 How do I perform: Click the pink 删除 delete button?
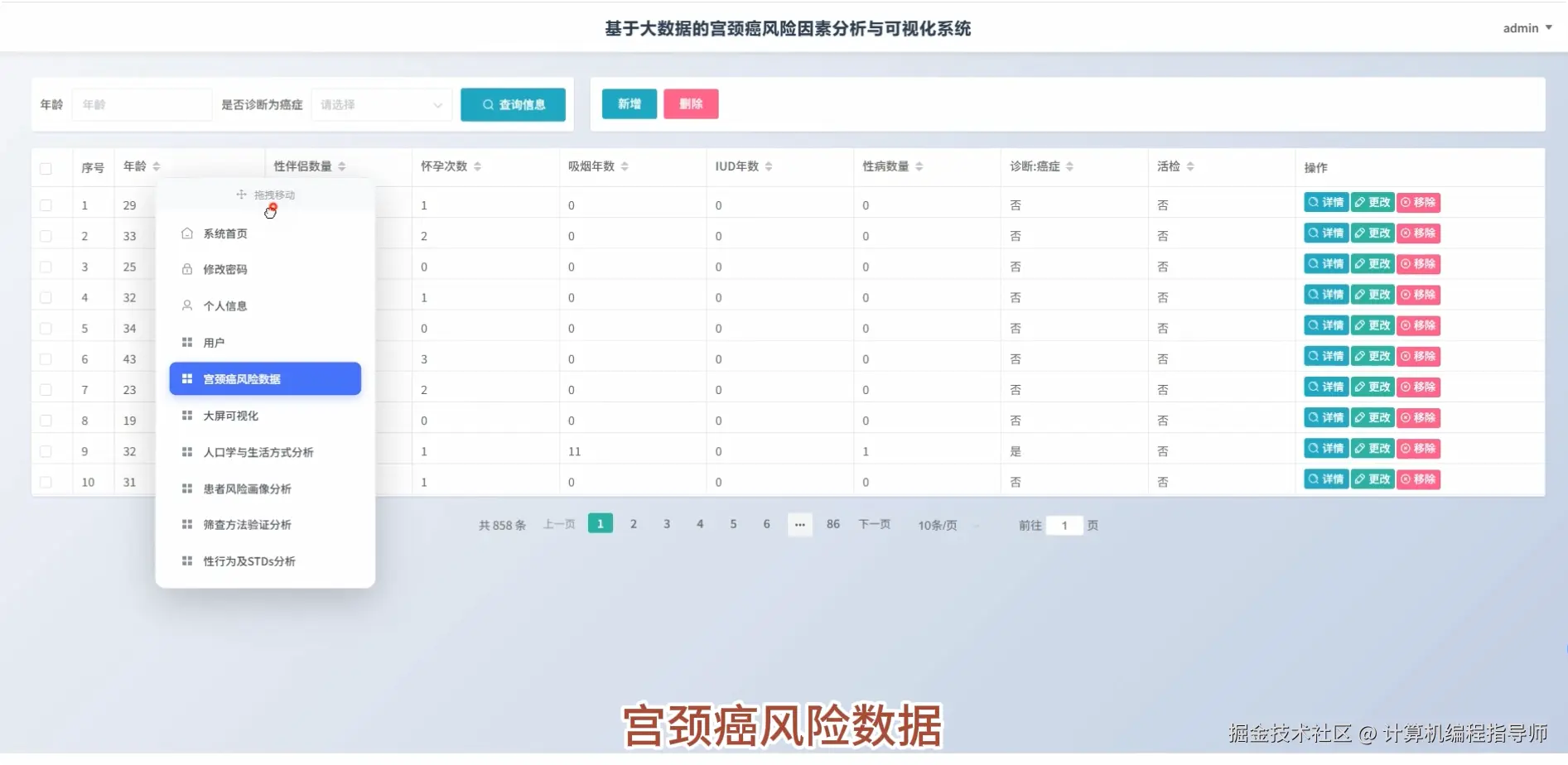coord(691,103)
